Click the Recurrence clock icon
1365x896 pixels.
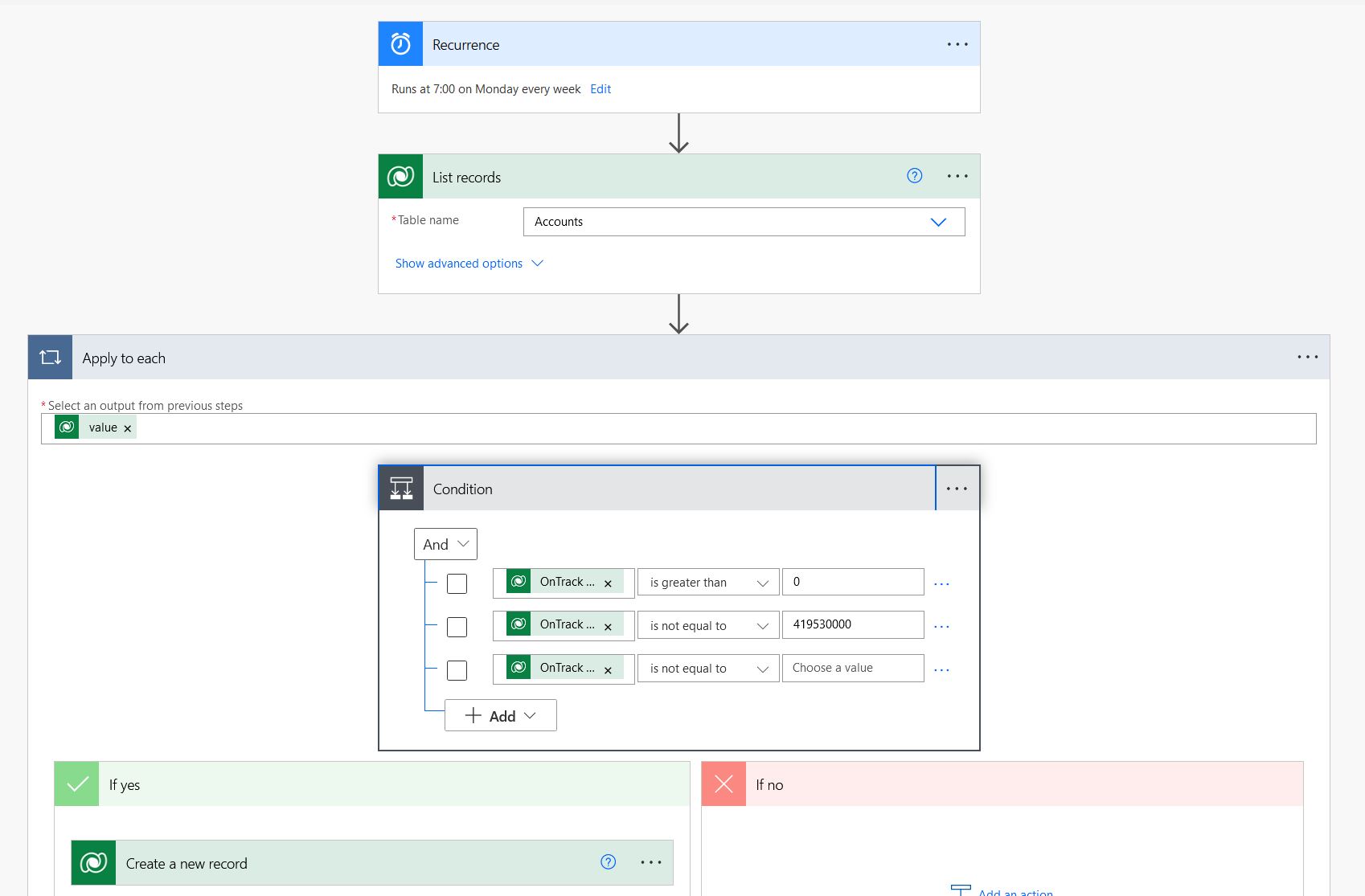click(400, 43)
